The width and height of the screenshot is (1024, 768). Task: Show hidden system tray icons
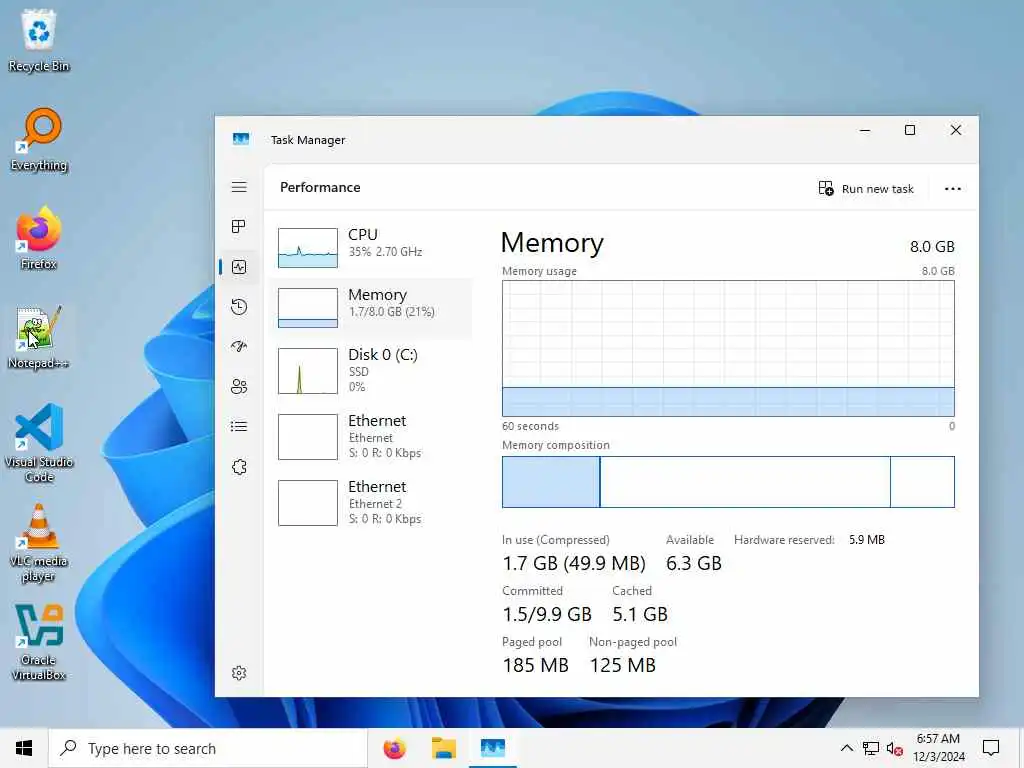(x=846, y=748)
